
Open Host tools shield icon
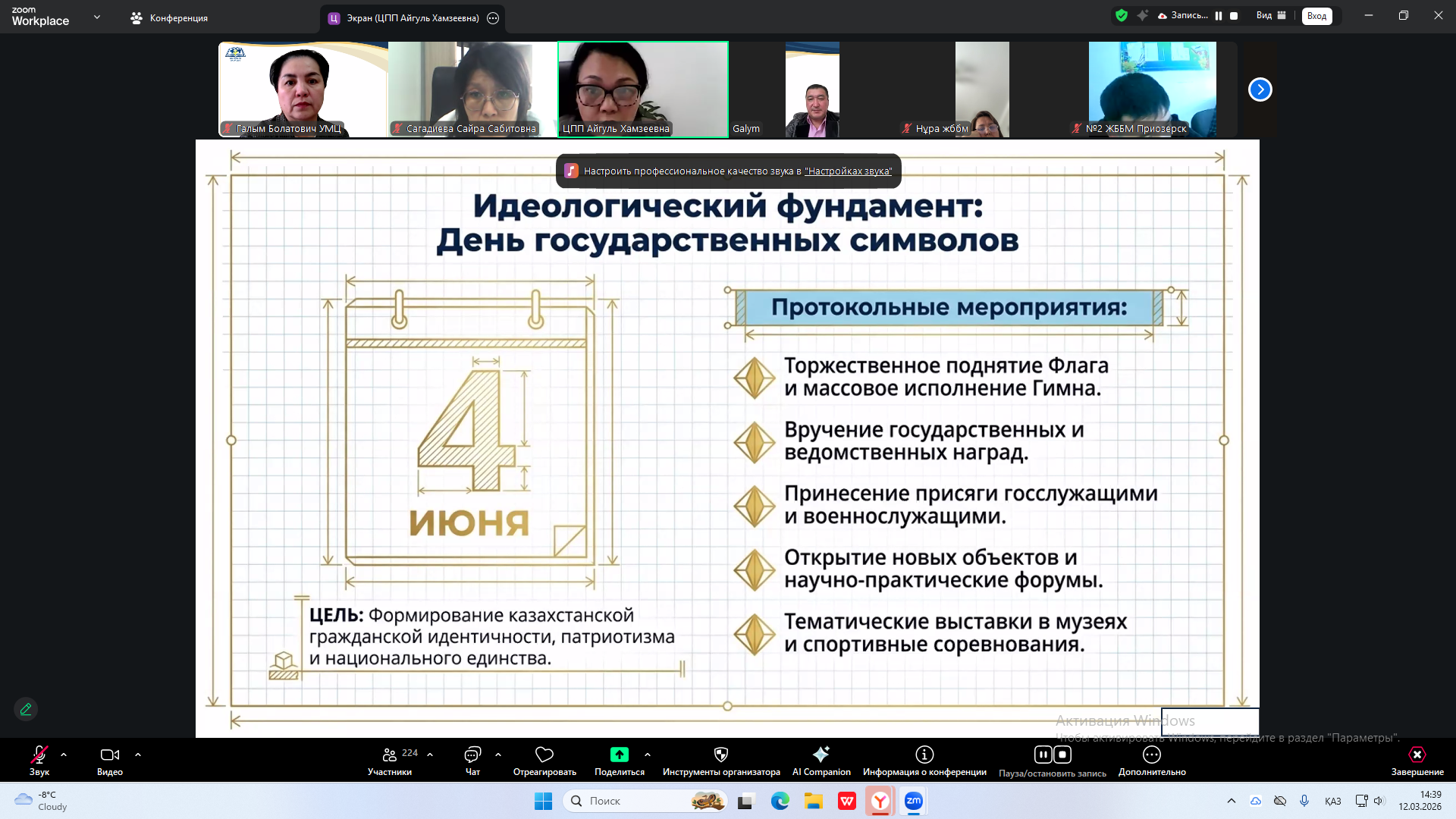tap(721, 755)
